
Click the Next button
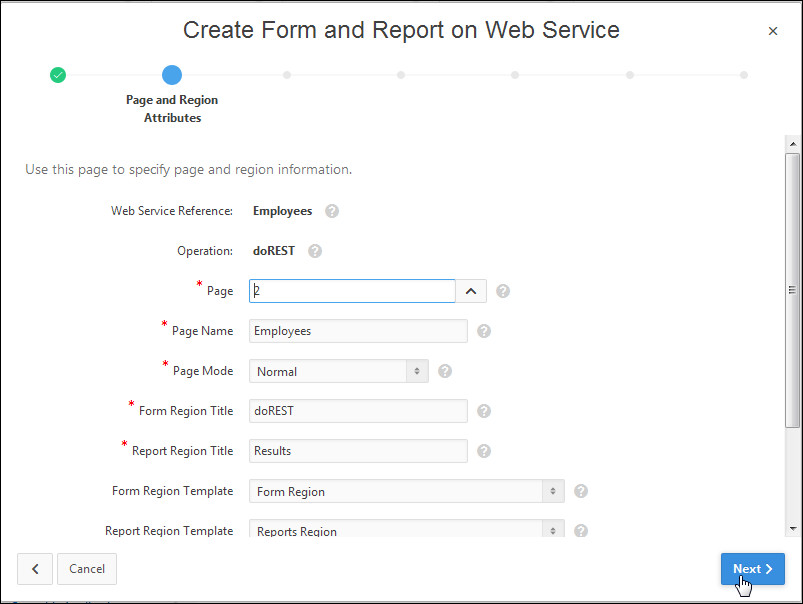point(752,569)
